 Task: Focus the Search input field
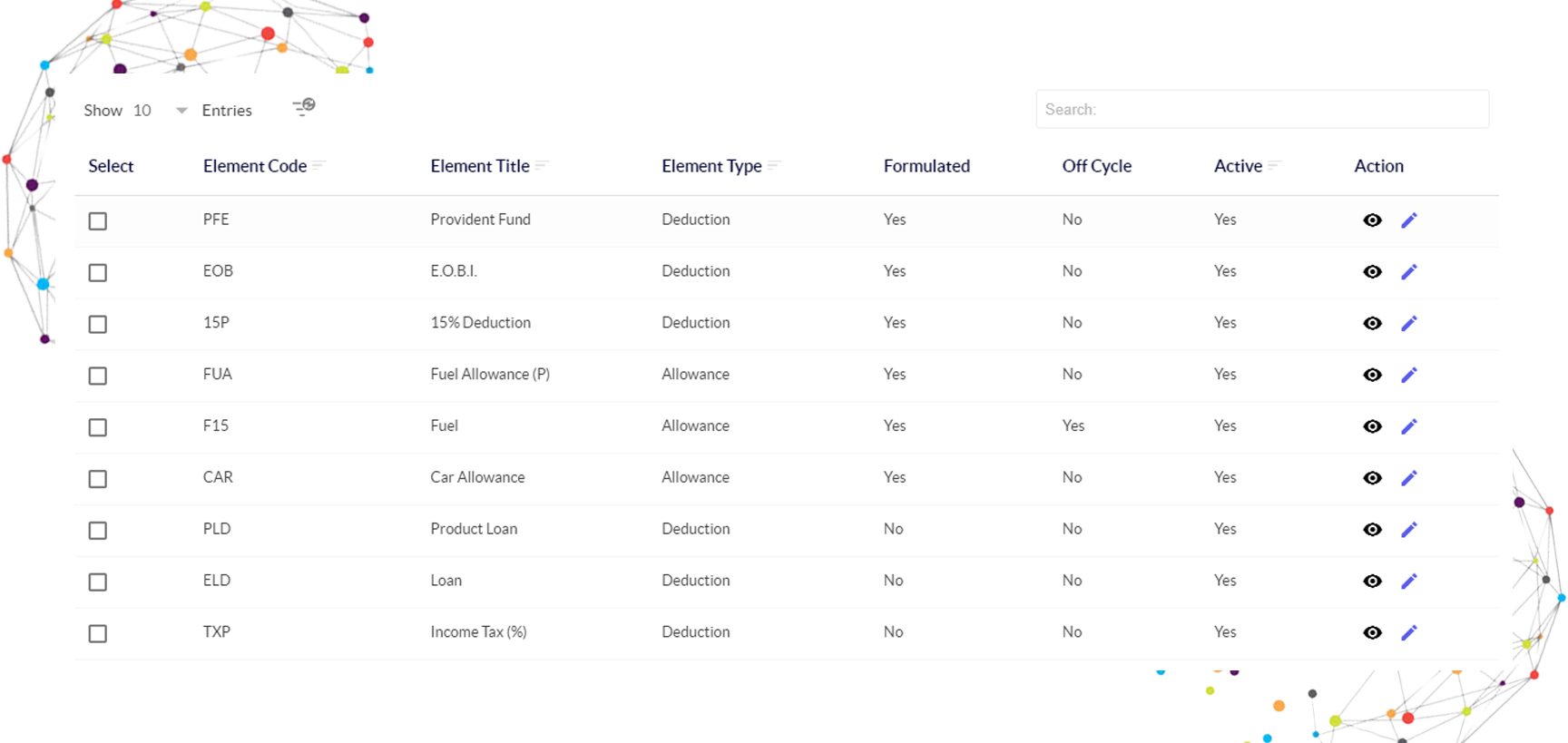[x=1262, y=109]
